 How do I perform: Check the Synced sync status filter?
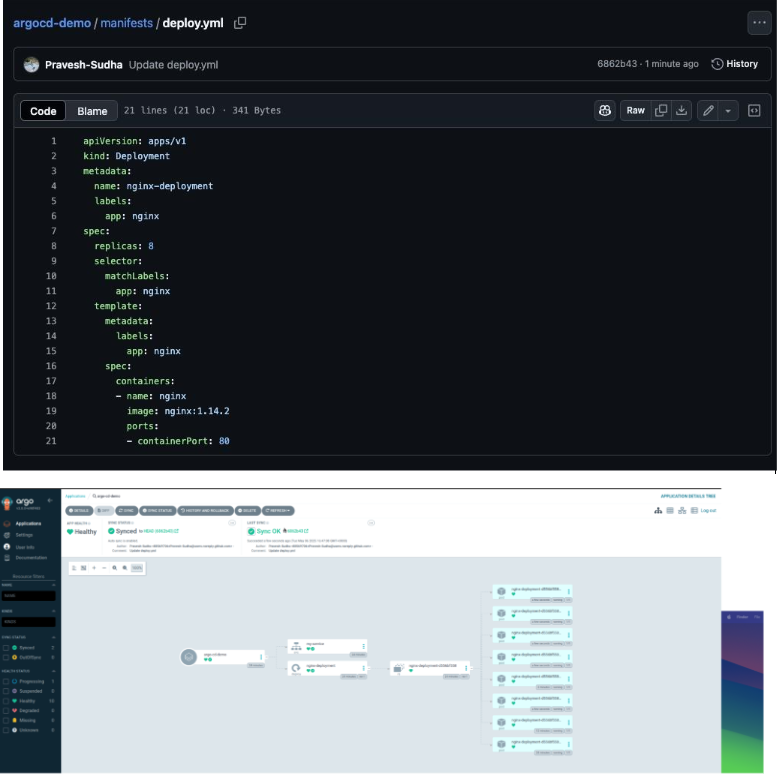(6, 648)
